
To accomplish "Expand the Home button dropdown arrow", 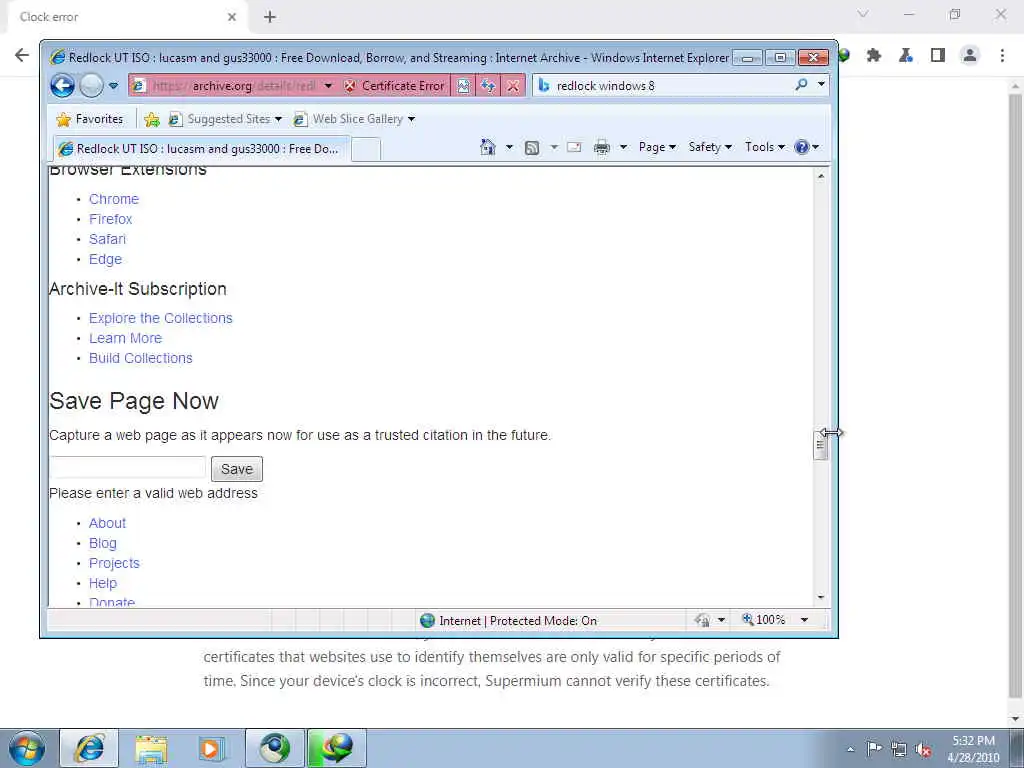I will point(509,147).
